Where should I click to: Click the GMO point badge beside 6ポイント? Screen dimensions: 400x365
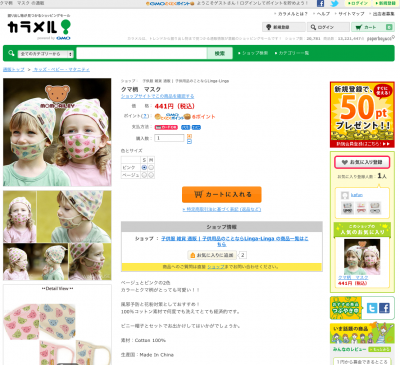coord(172,116)
